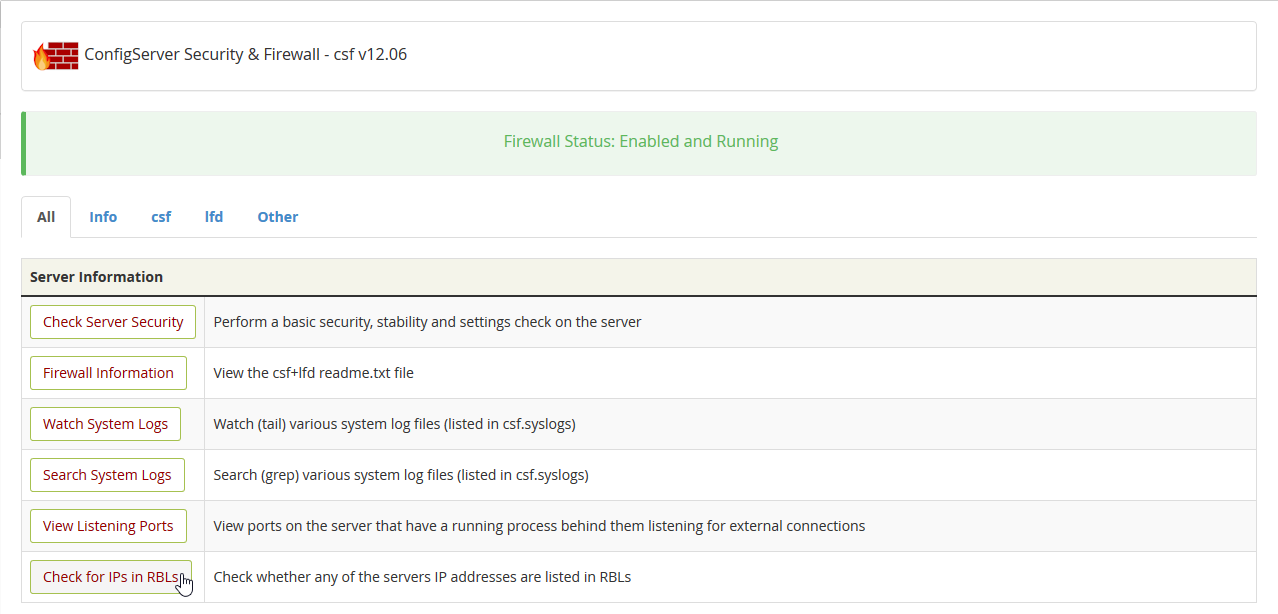This screenshot has width=1278, height=614.
Task: Click the csf+lfd readme.txt description text
Action: pyautogui.click(x=313, y=373)
